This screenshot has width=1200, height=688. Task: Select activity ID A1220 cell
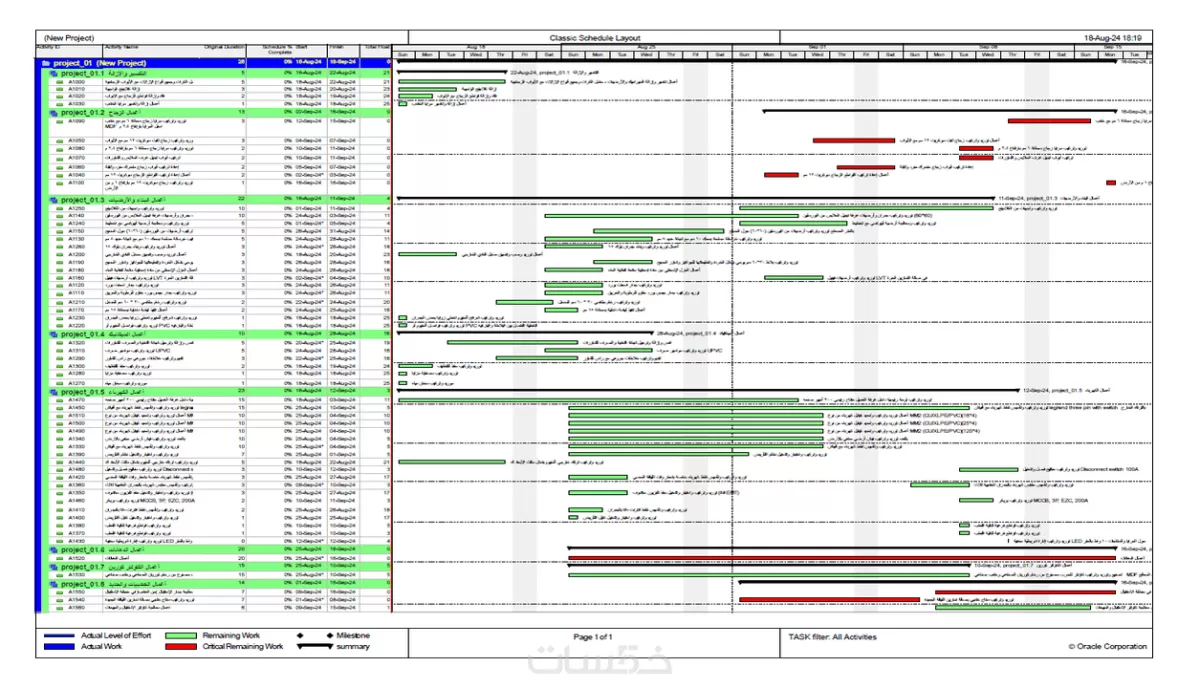tap(77, 326)
